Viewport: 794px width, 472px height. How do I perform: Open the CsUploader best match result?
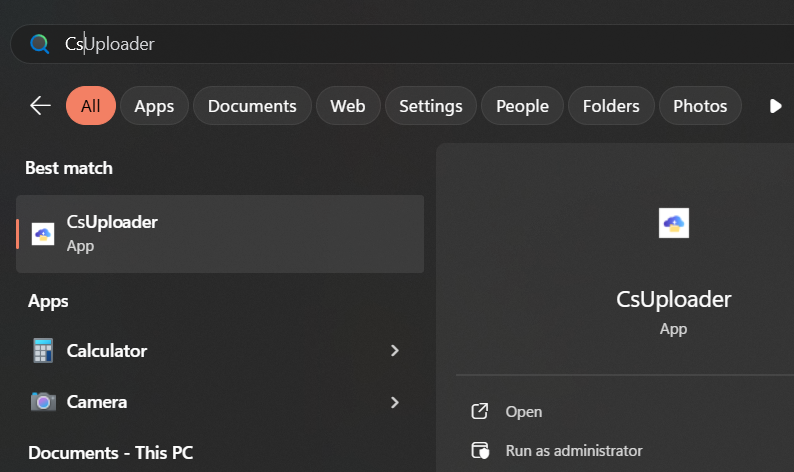click(x=220, y=234)
